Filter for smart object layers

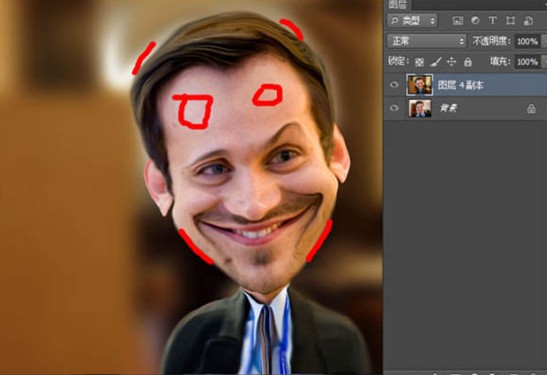[x=528, y=21]
